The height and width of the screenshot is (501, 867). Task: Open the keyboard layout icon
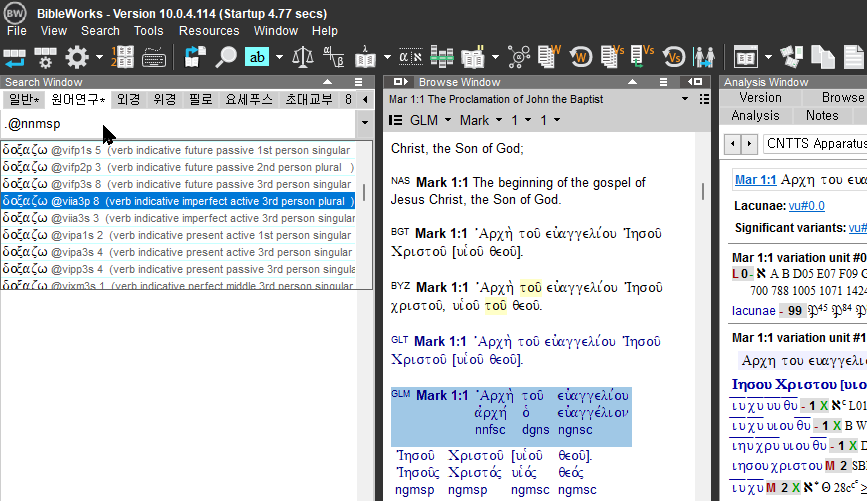pos(154,57)
